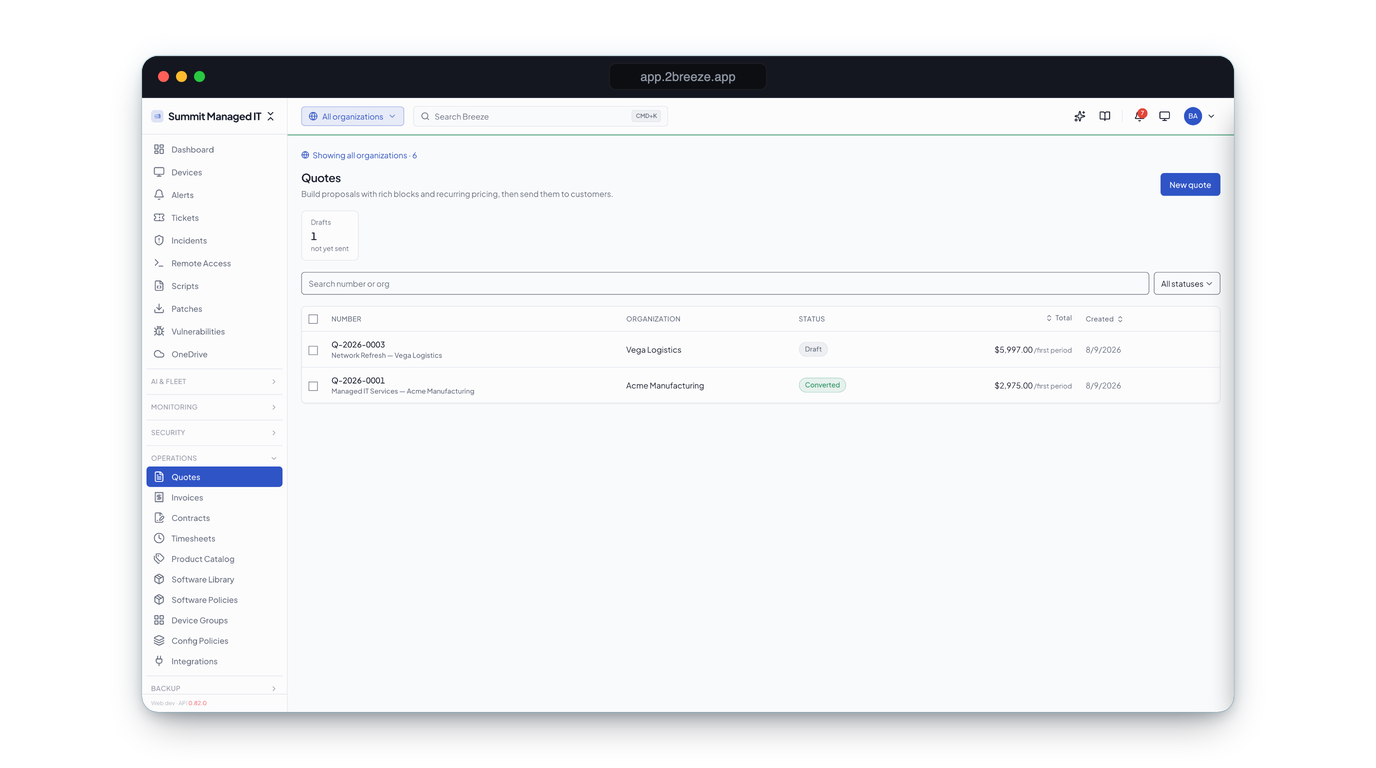Check the box for quote Q-2026-0001

point(313,386)
